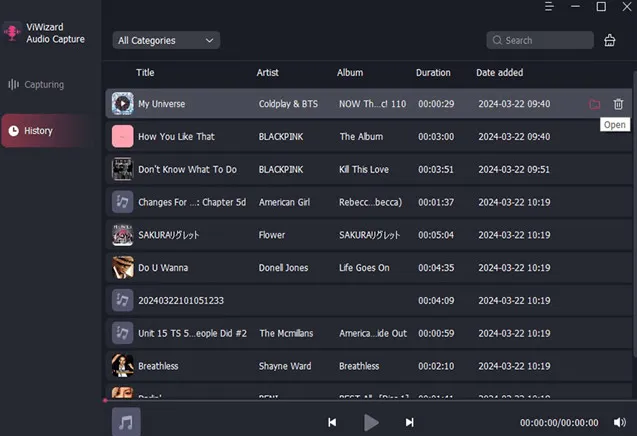
Task: Open the Capturing section
Action: pyautogui.click(x=37, y=85)
